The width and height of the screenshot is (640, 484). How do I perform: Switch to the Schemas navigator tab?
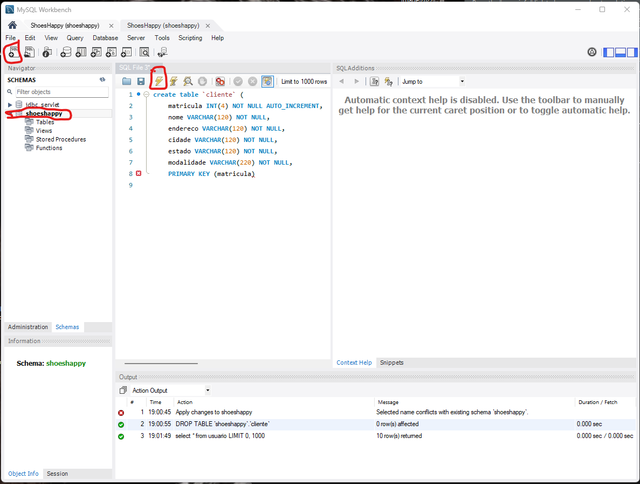(x=67, y=327)
